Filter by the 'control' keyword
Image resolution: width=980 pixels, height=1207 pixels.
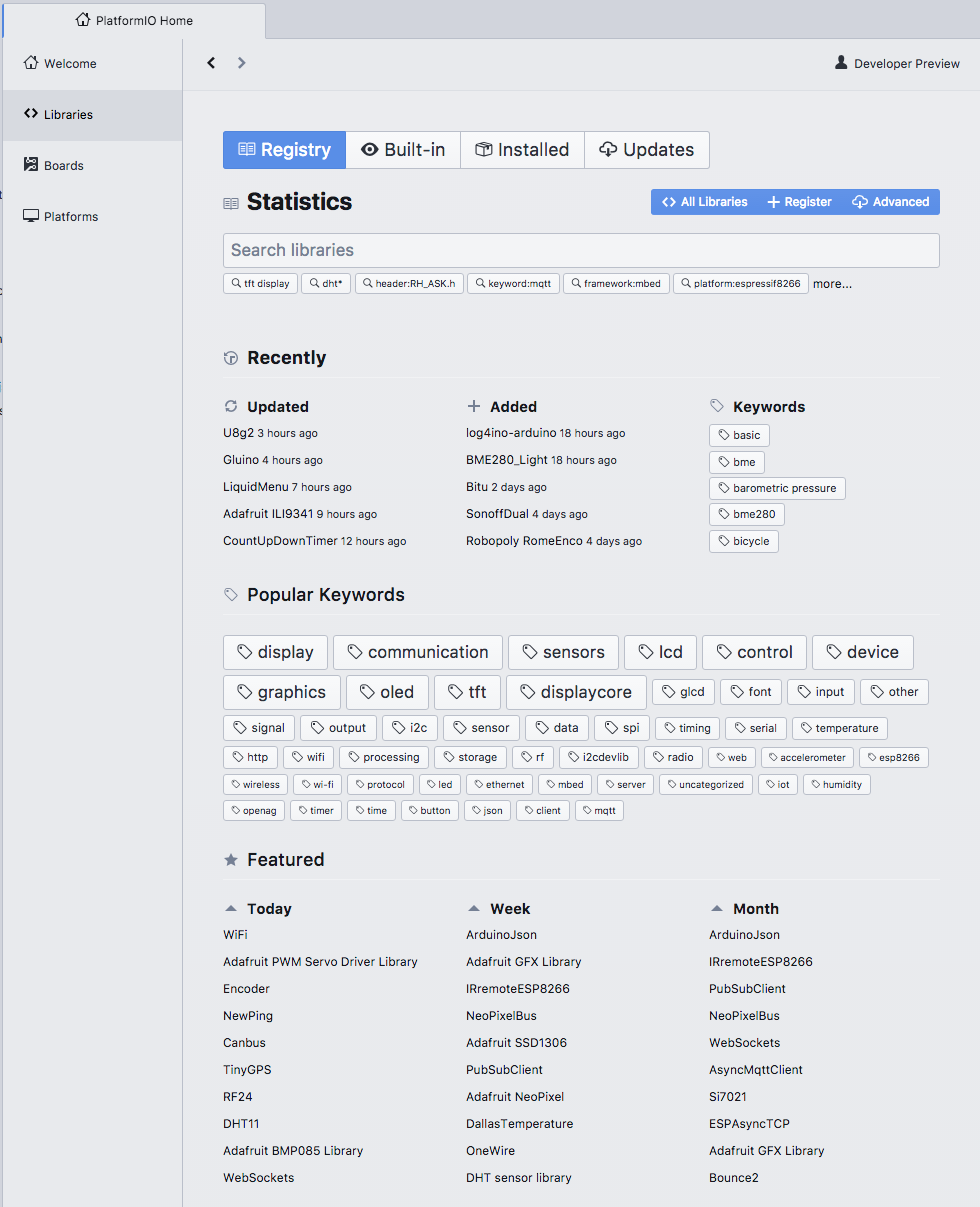click(x=755, y=652)
